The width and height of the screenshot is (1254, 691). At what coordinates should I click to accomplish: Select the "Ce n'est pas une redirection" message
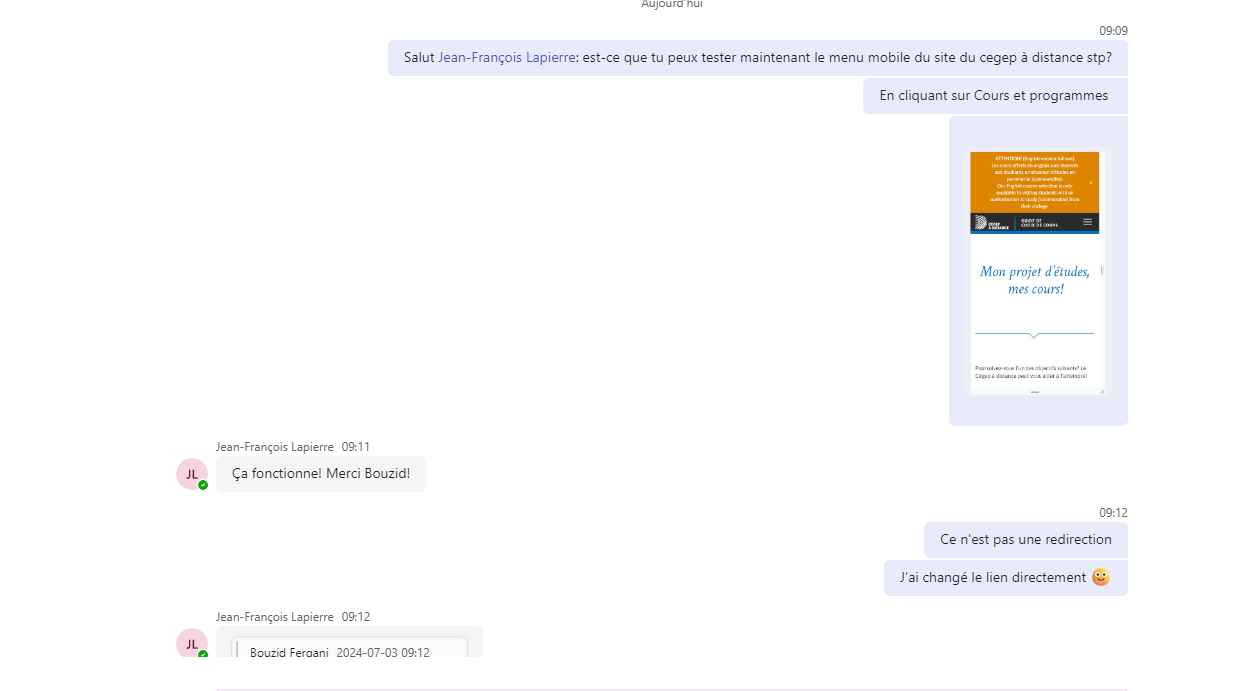[x=1026, y=540]
